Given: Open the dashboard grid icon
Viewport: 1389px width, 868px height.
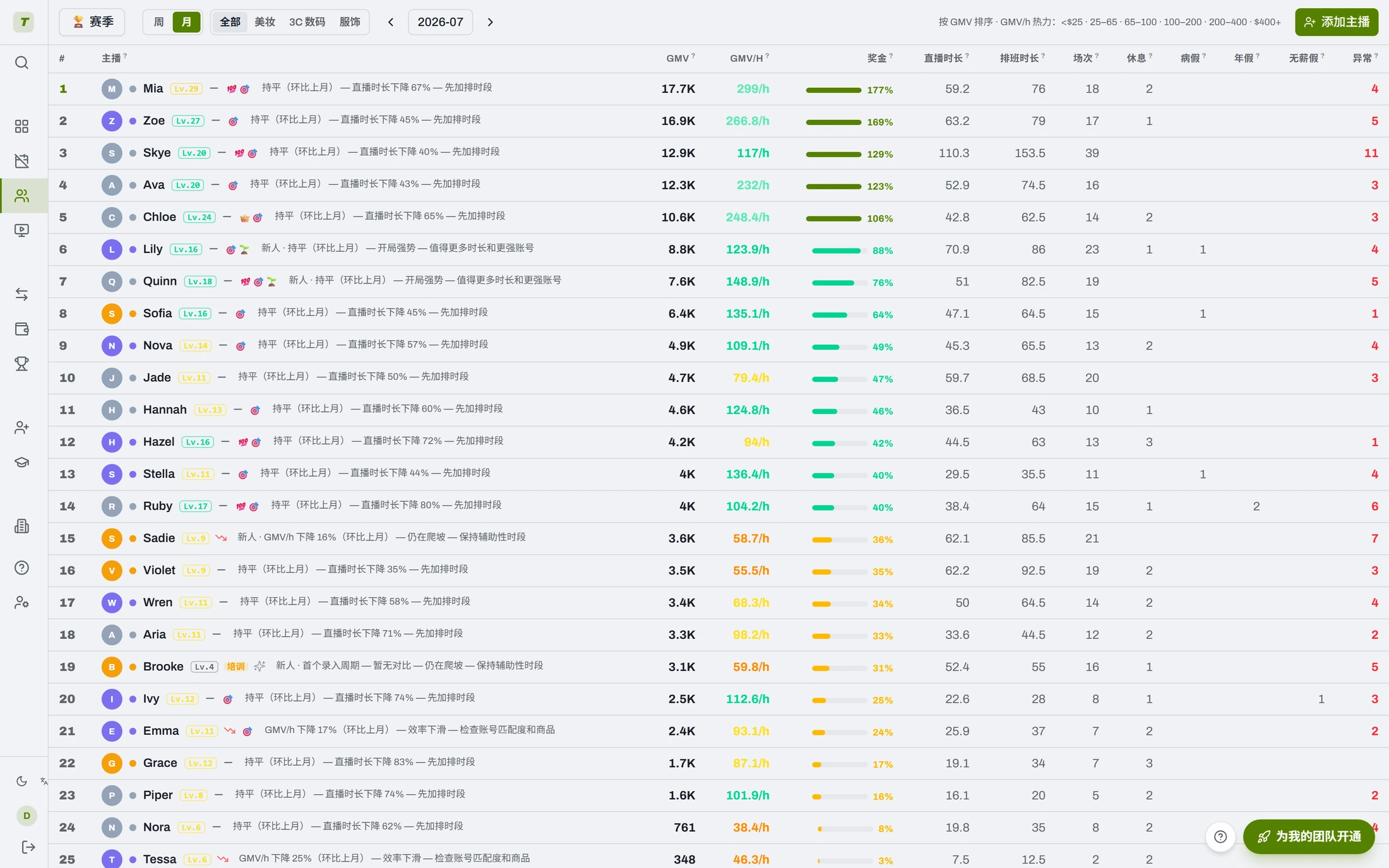Looking at the screenshot, I should point(21,126).
